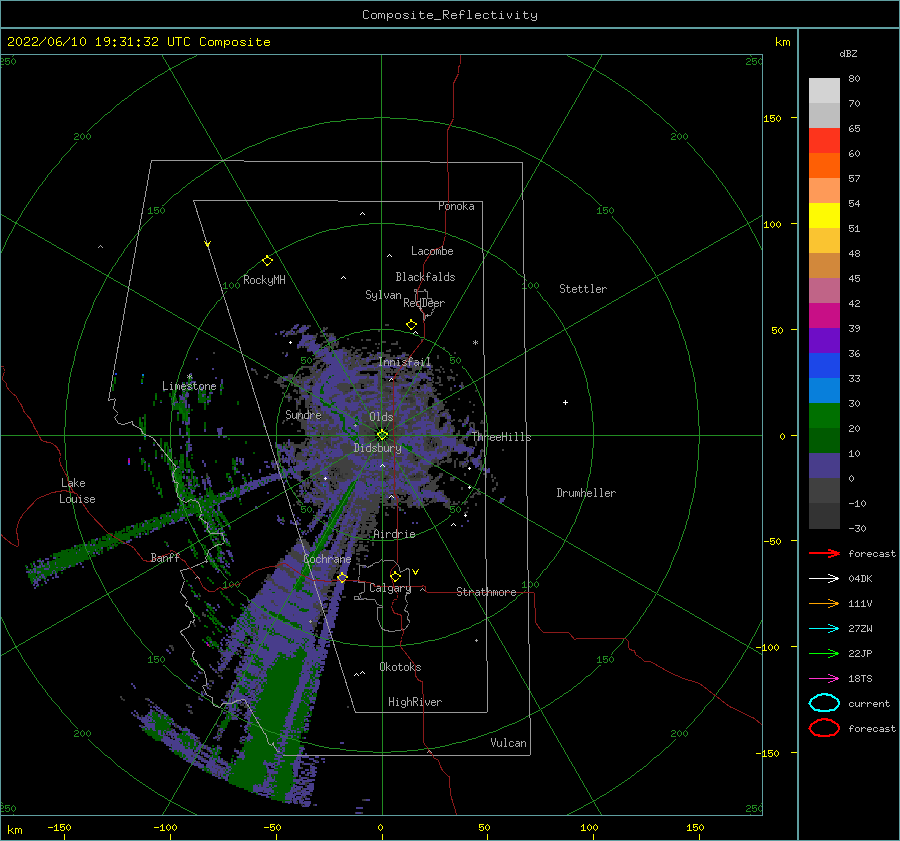Viewport: 900px width, 841px height.
Task: Click the Composite_Reflectivity title
Action: coord(450,15)
